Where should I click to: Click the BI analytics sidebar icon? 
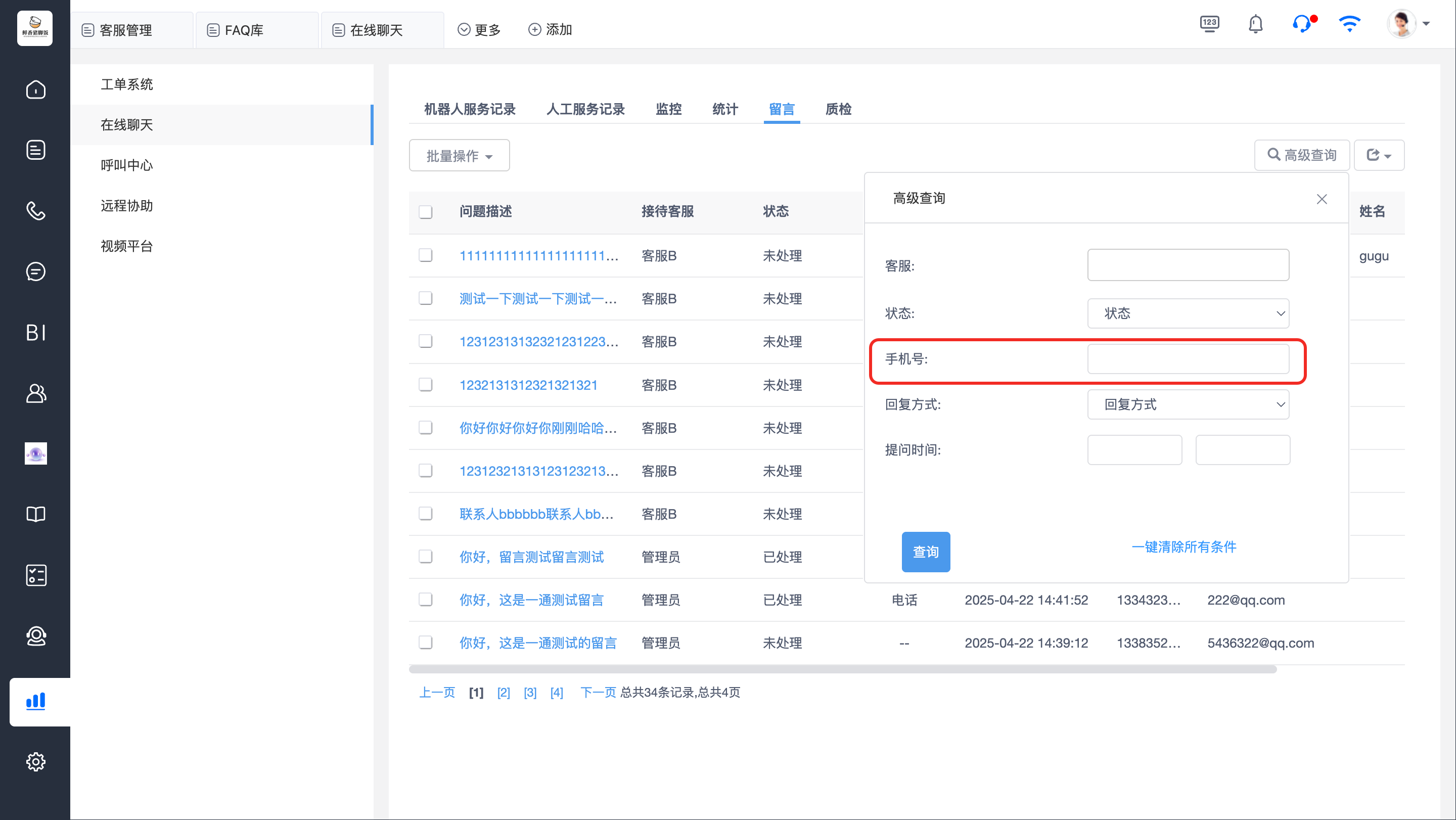click(x=35, y=332)
